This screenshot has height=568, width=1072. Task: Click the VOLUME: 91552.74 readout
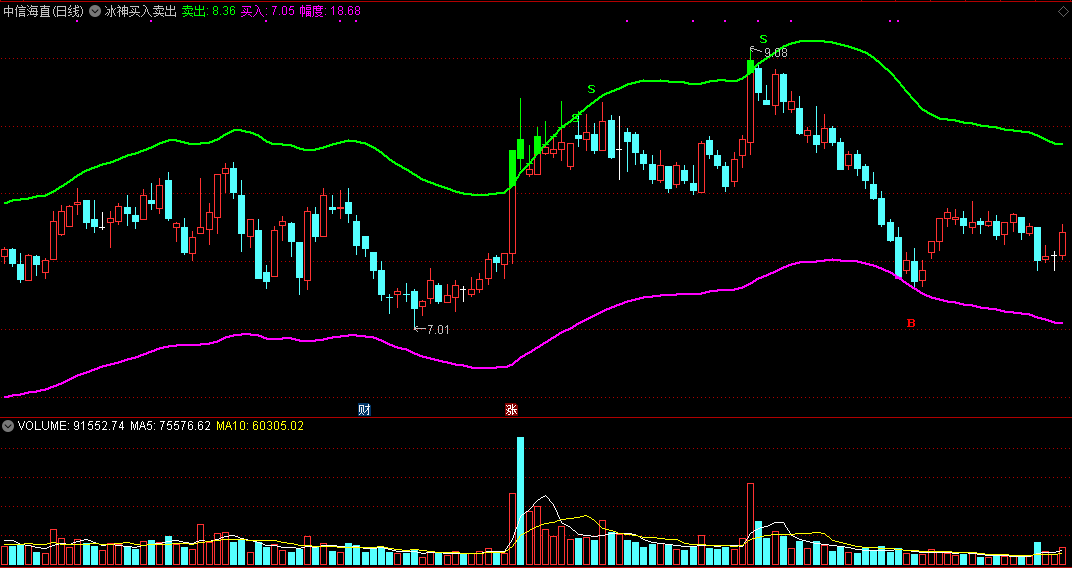(71, 426)
